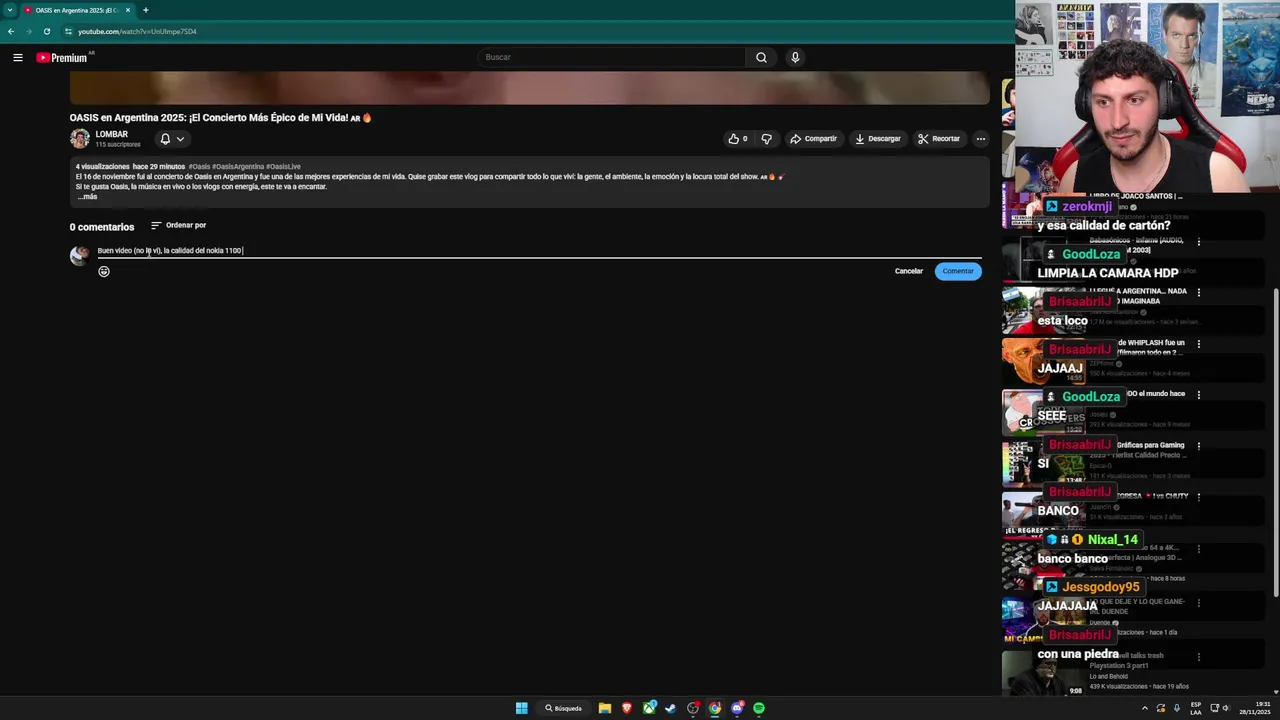
Task: Open File Explorer from taskbar
Action: click(x=605, y=708)
